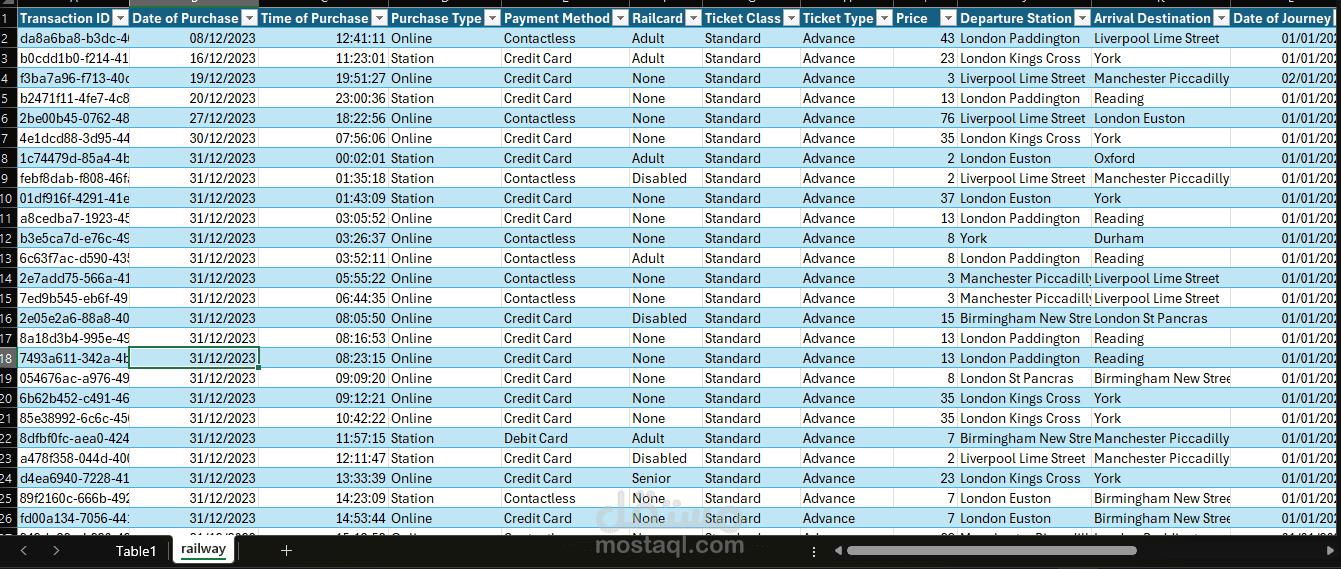Select transaction ID starting 054676ac

click(74, 378)
